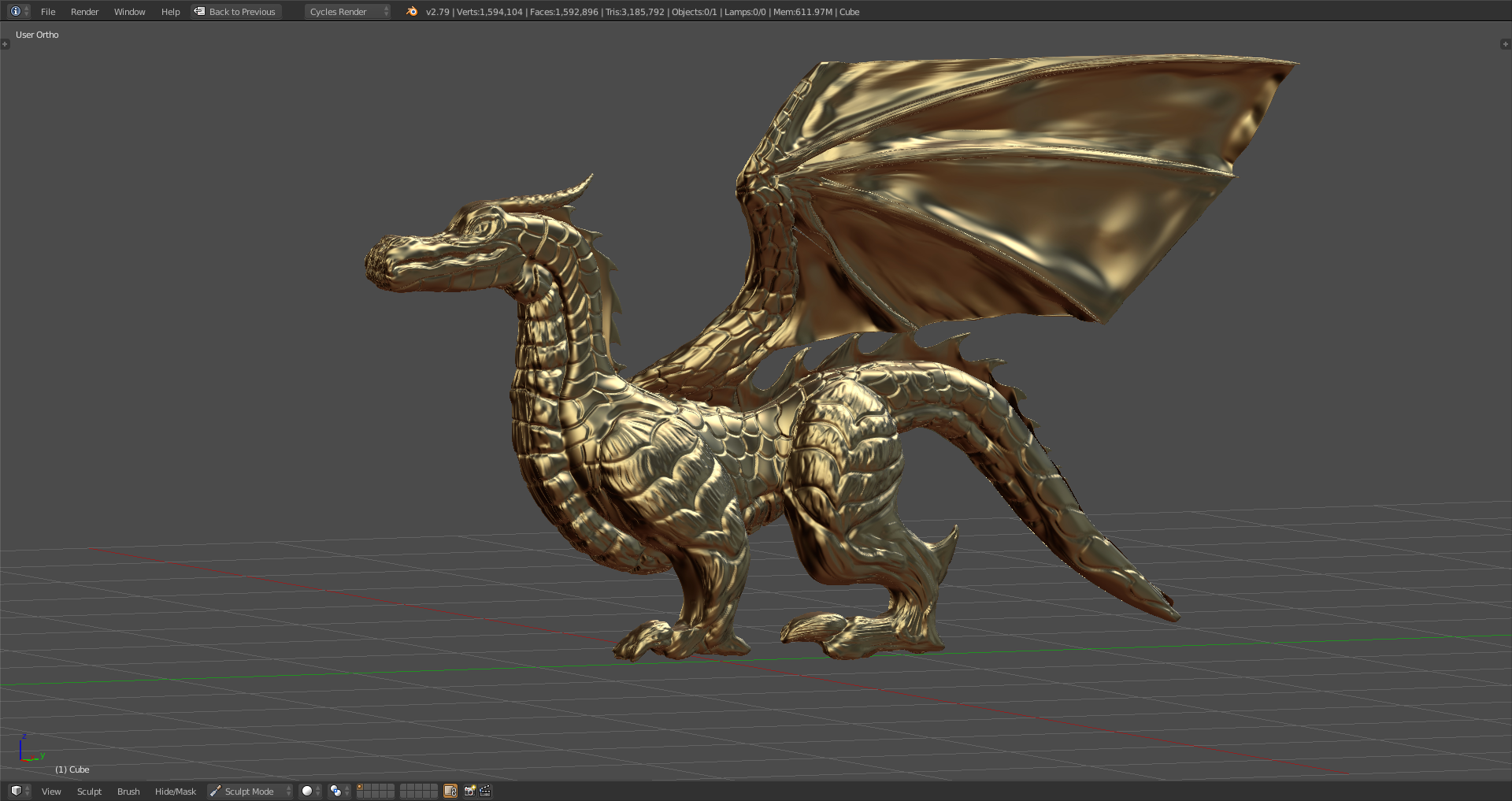Open the Render menu

tap(84, 12)
